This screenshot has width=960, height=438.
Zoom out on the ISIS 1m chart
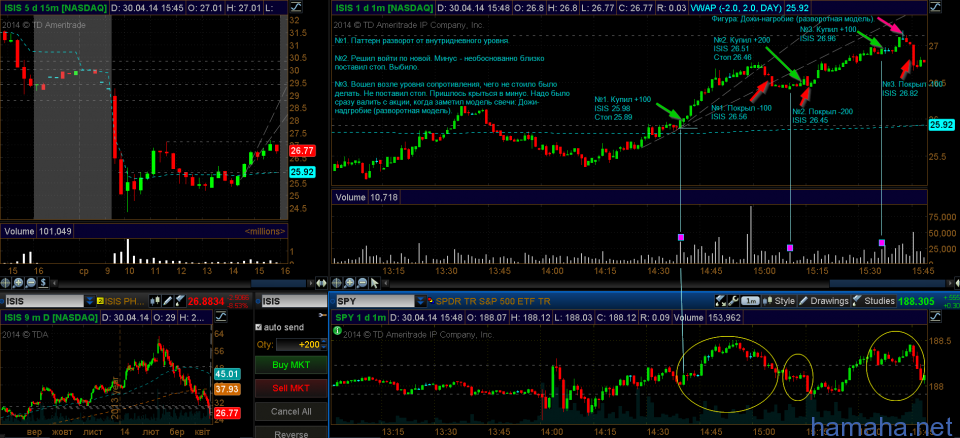(362, 282)
